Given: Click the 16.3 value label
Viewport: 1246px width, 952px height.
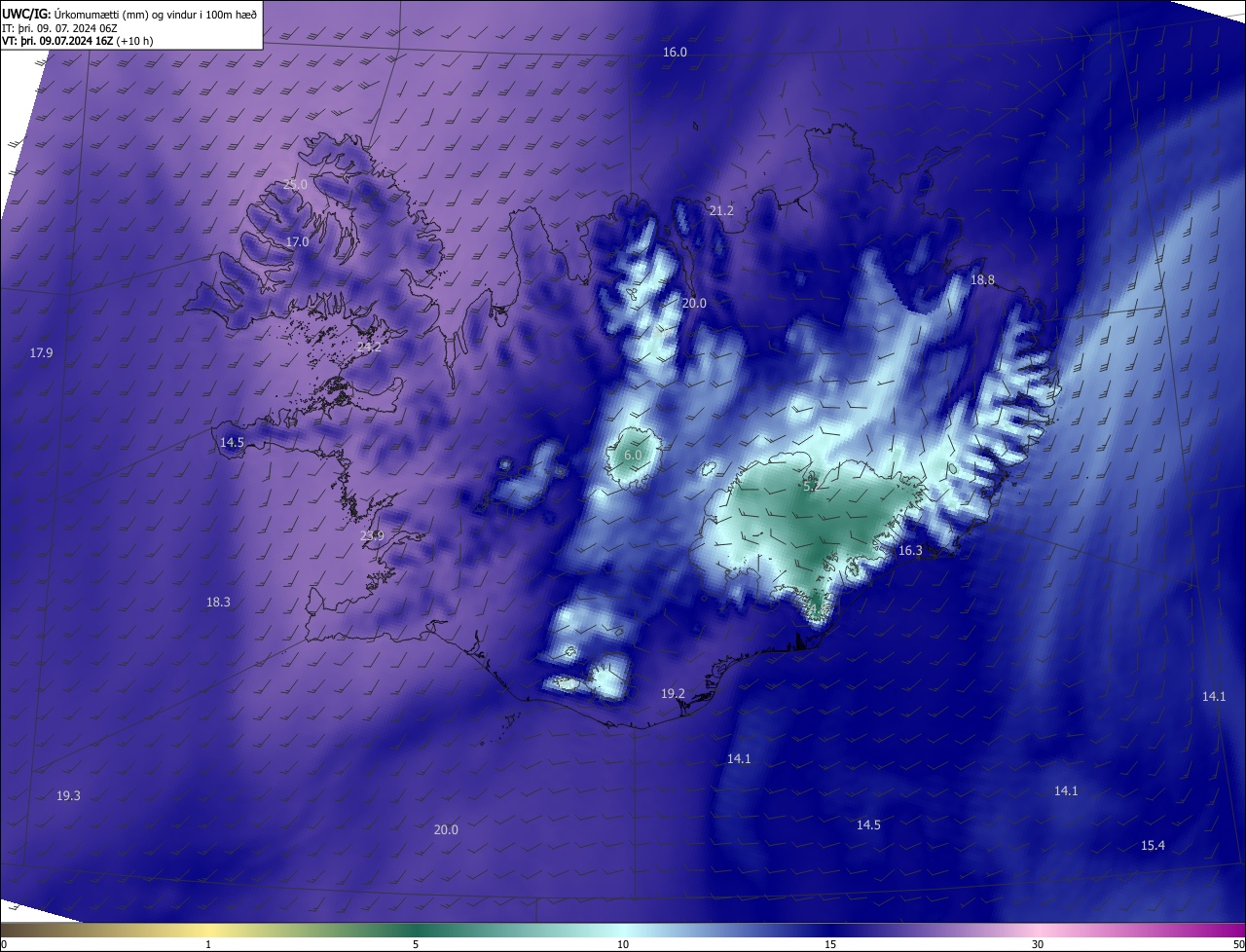Looking at the screenshot, I should tap(910, 551).
